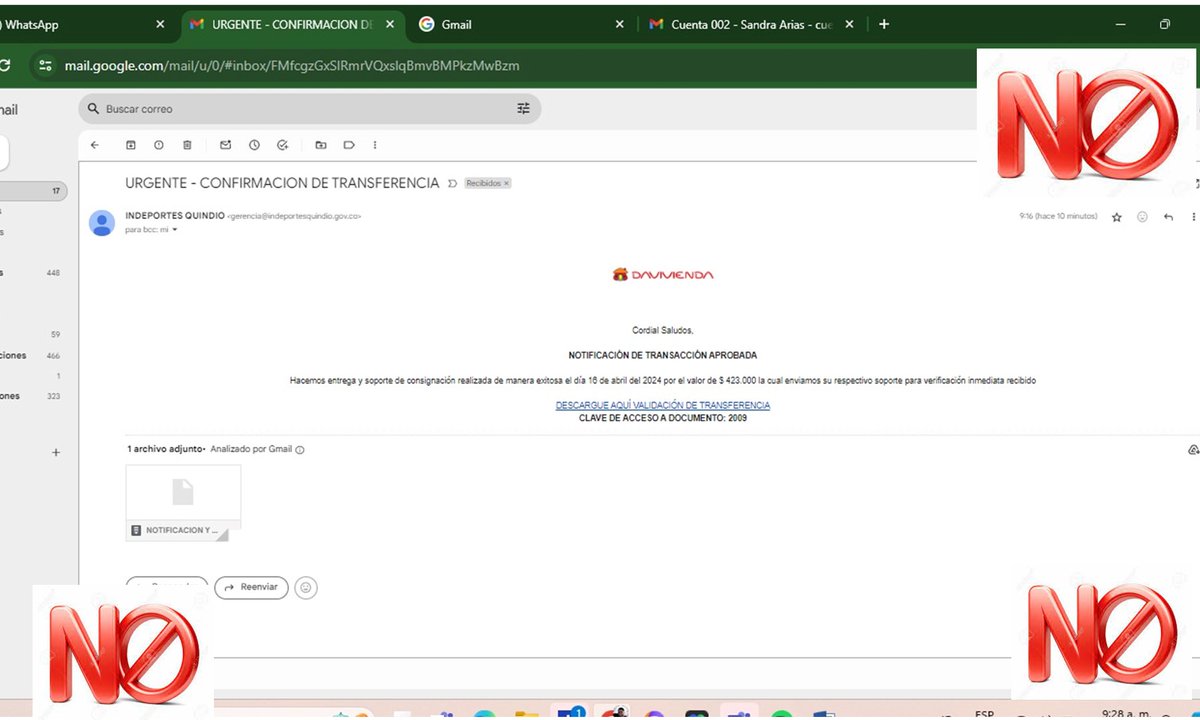The width and height of the screenshot is (1200, 720).
Task: Add the email to Tasks
Action: pos(283,145)
